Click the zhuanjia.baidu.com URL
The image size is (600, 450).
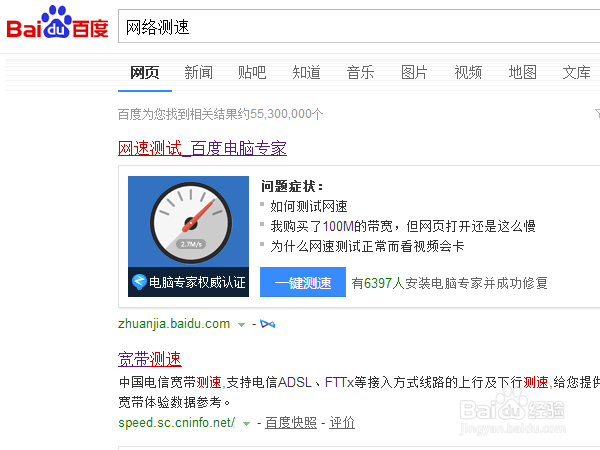coord(174,324)
